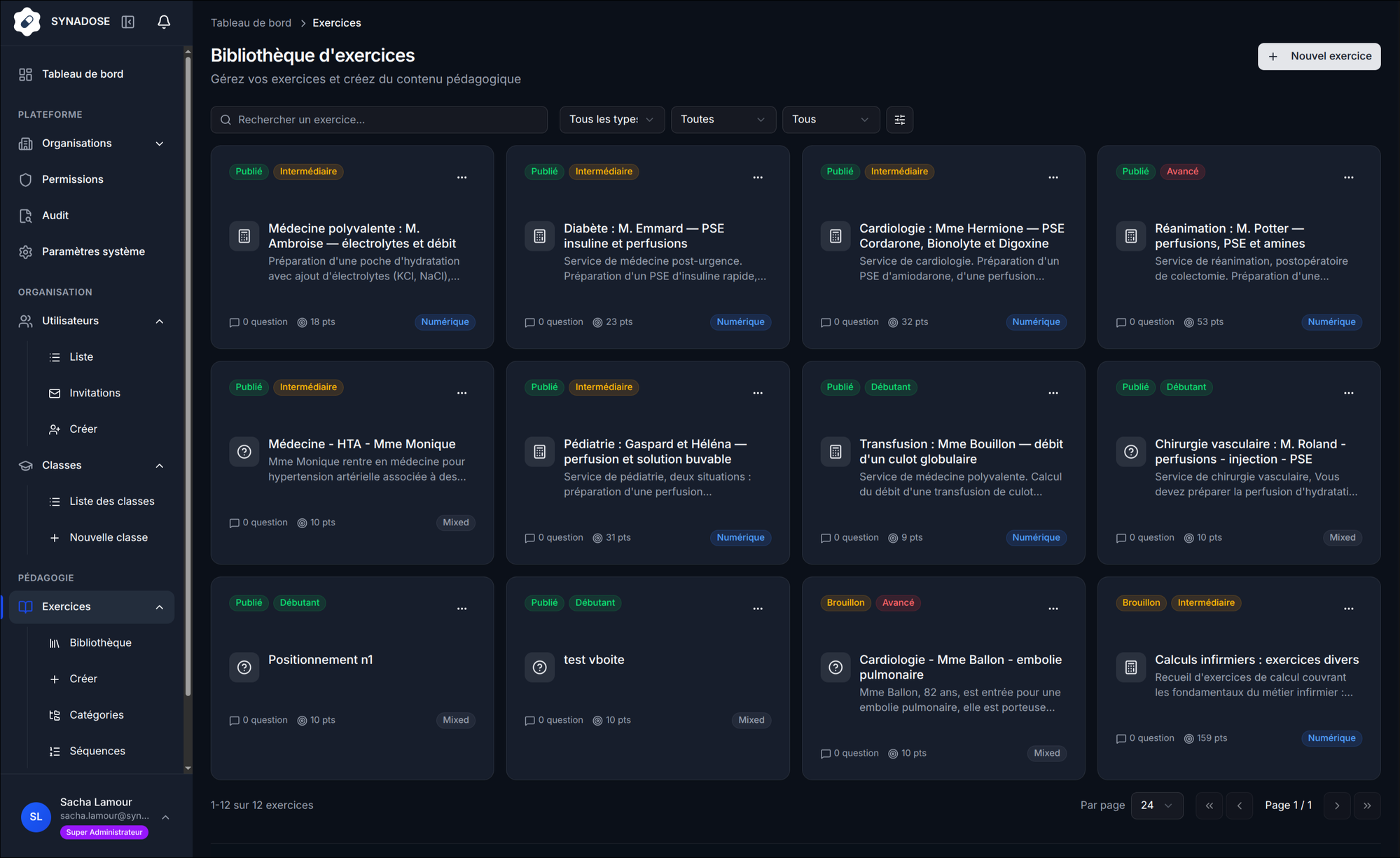Click question-mark icon of Positionnement n1 card
Image resolution: width=1400 pixels, height=858 pixels.
[x=244, y=667]
